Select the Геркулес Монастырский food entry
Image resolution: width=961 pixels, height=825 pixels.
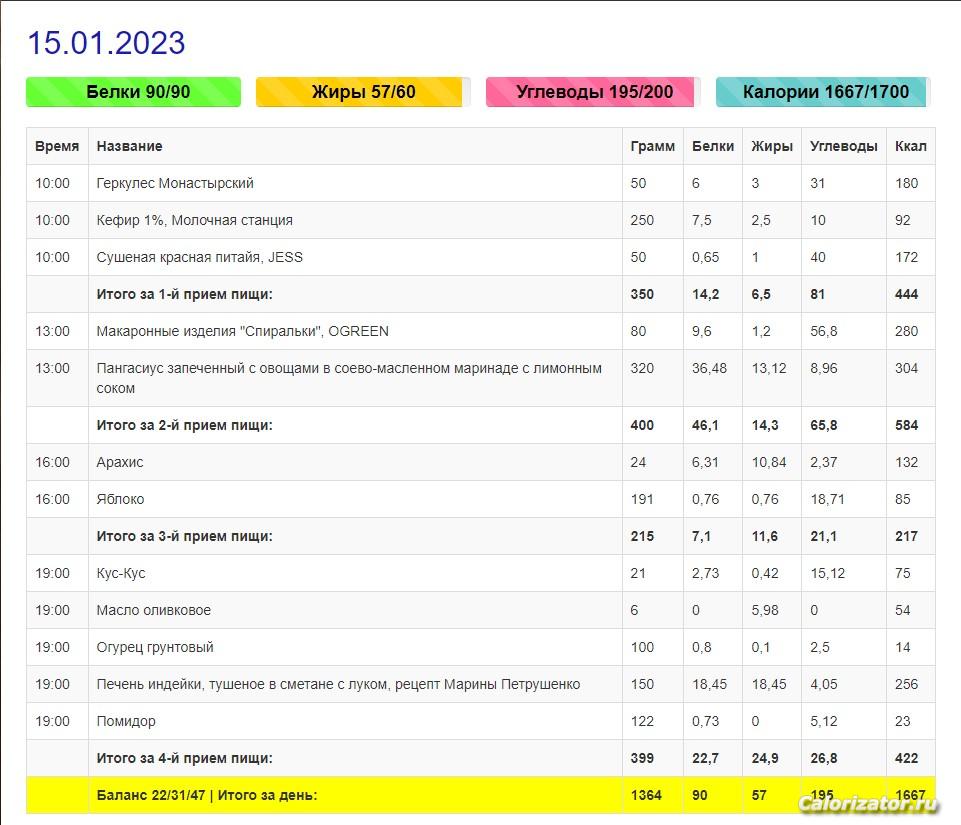(x=175, y=183)
